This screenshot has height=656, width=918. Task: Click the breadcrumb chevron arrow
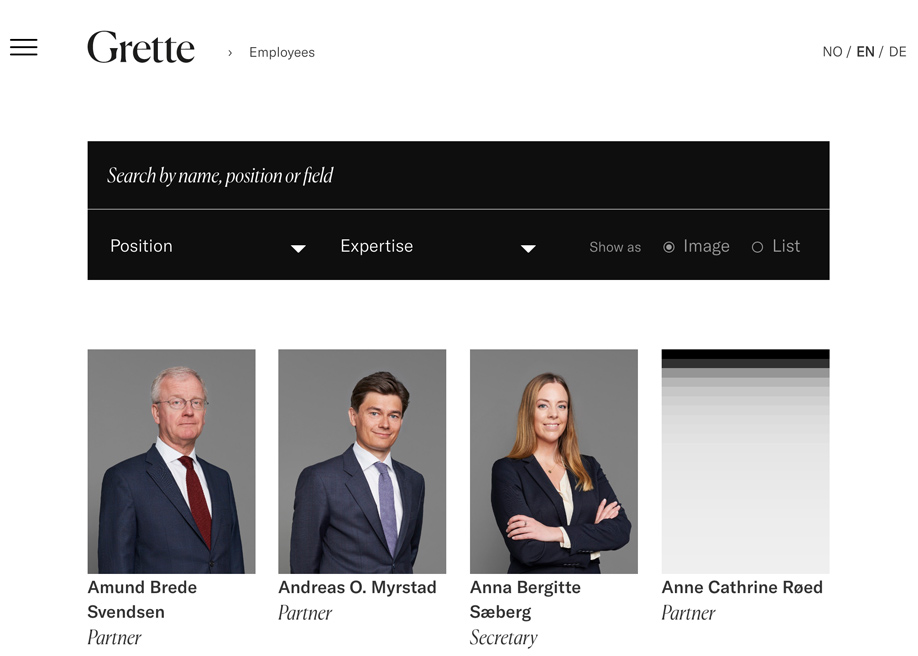[230, 53]
